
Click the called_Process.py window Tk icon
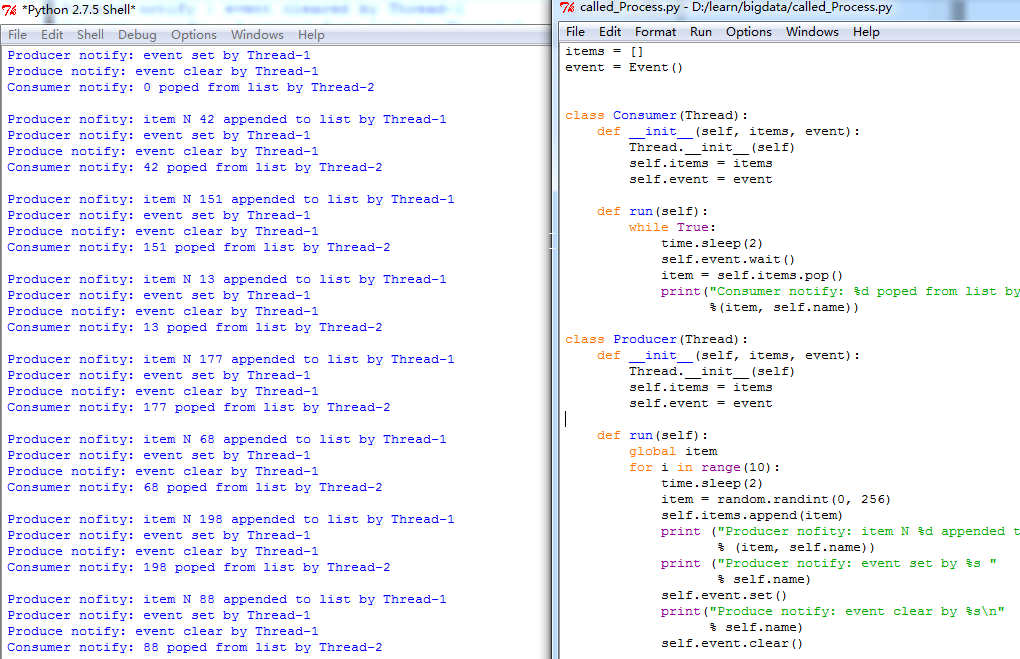click(x=567, y=7)
